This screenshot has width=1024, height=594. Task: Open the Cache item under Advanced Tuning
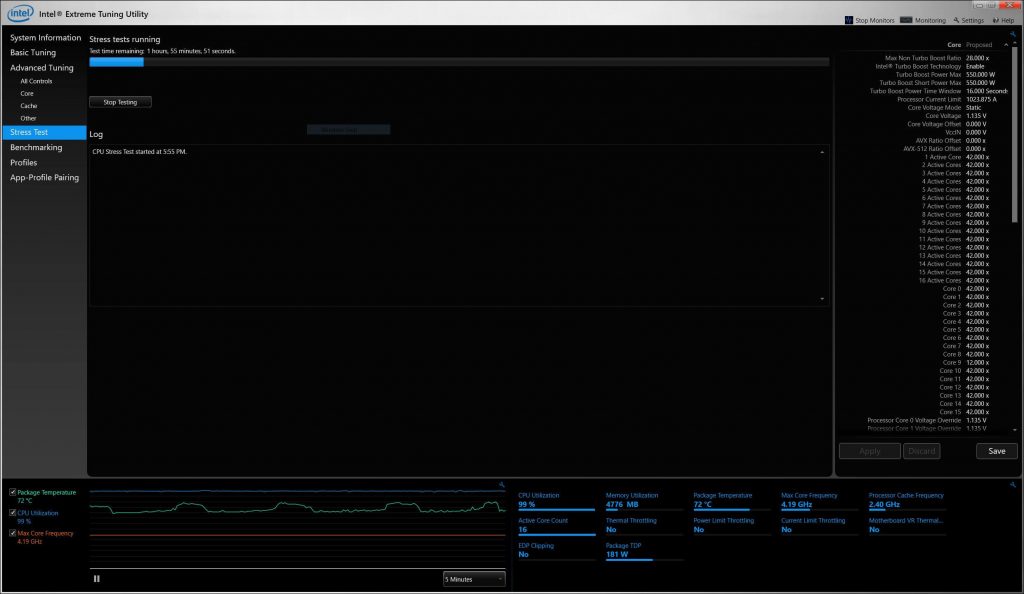pos(28,105)
